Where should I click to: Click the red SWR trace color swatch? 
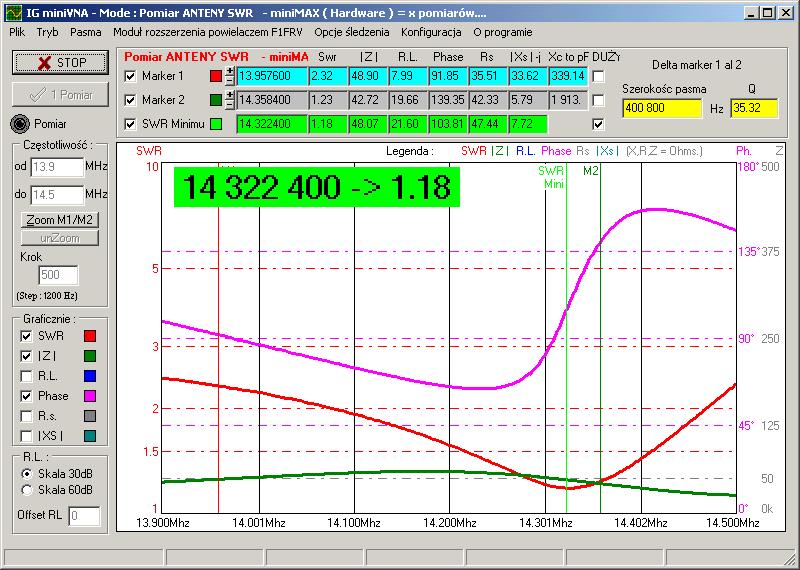(89, 335)
